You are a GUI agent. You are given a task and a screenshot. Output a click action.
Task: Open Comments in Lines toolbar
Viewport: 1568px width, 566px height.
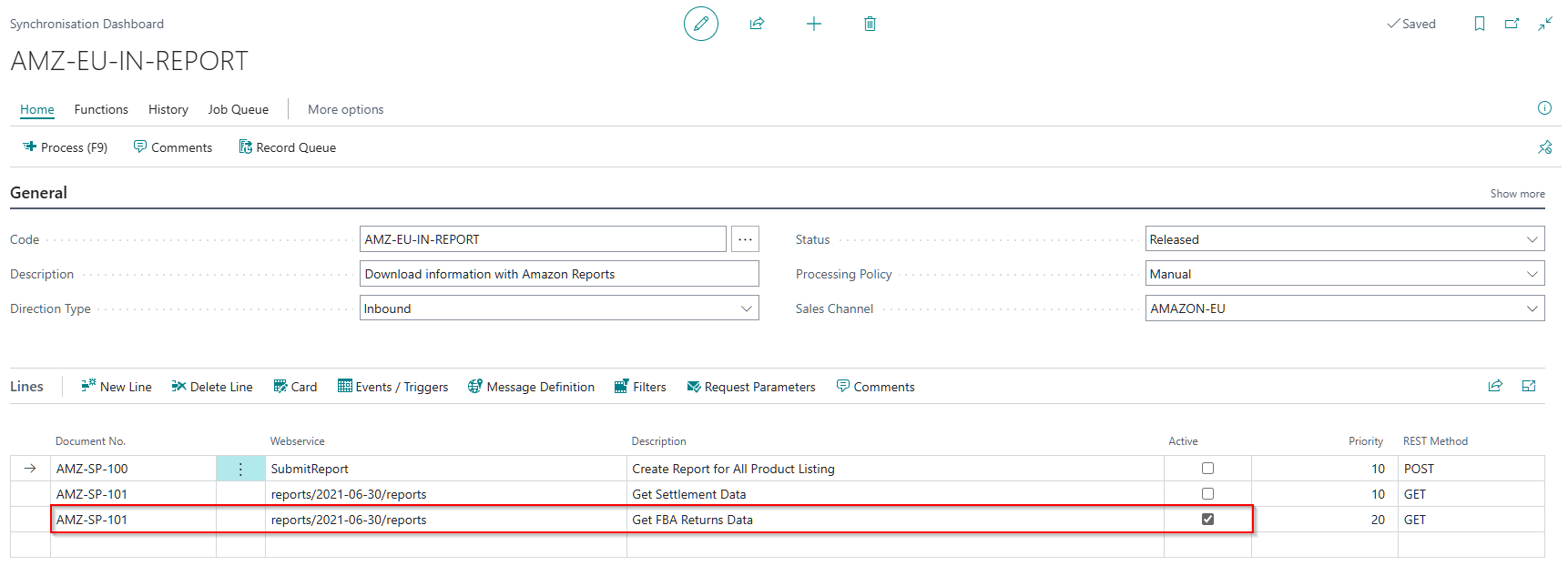pyautogui.click(x=875, y=387)
